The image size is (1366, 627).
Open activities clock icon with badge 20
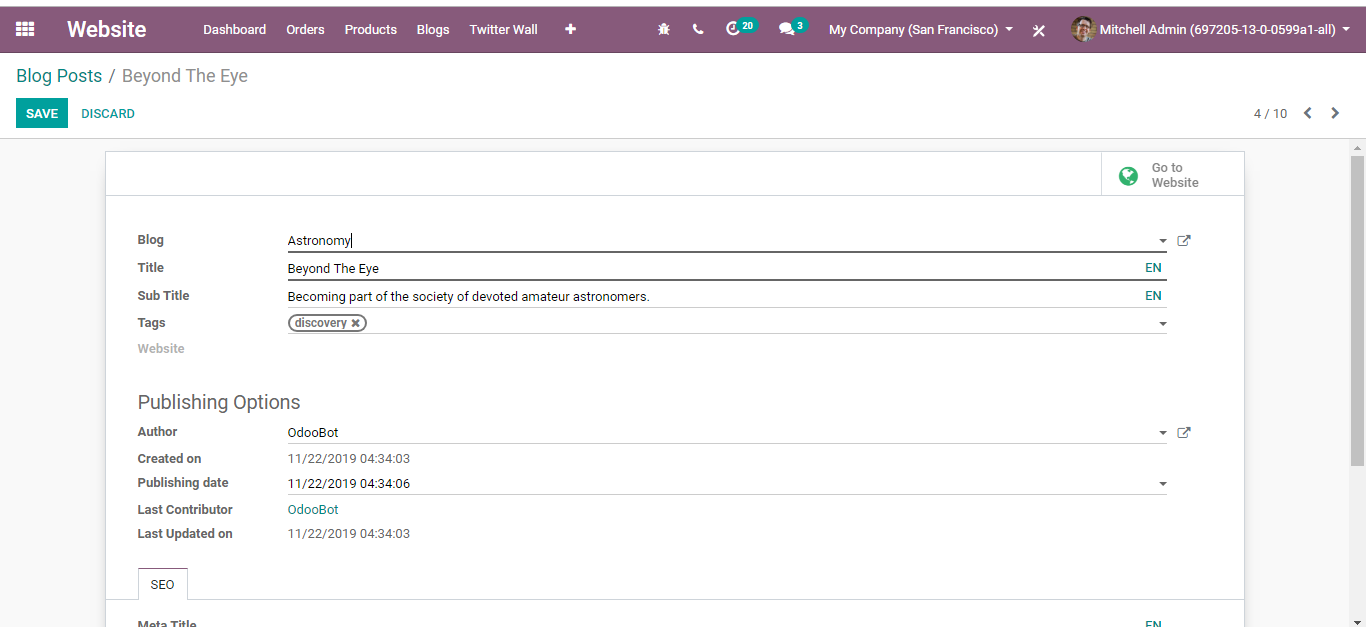tap(741, 28)
